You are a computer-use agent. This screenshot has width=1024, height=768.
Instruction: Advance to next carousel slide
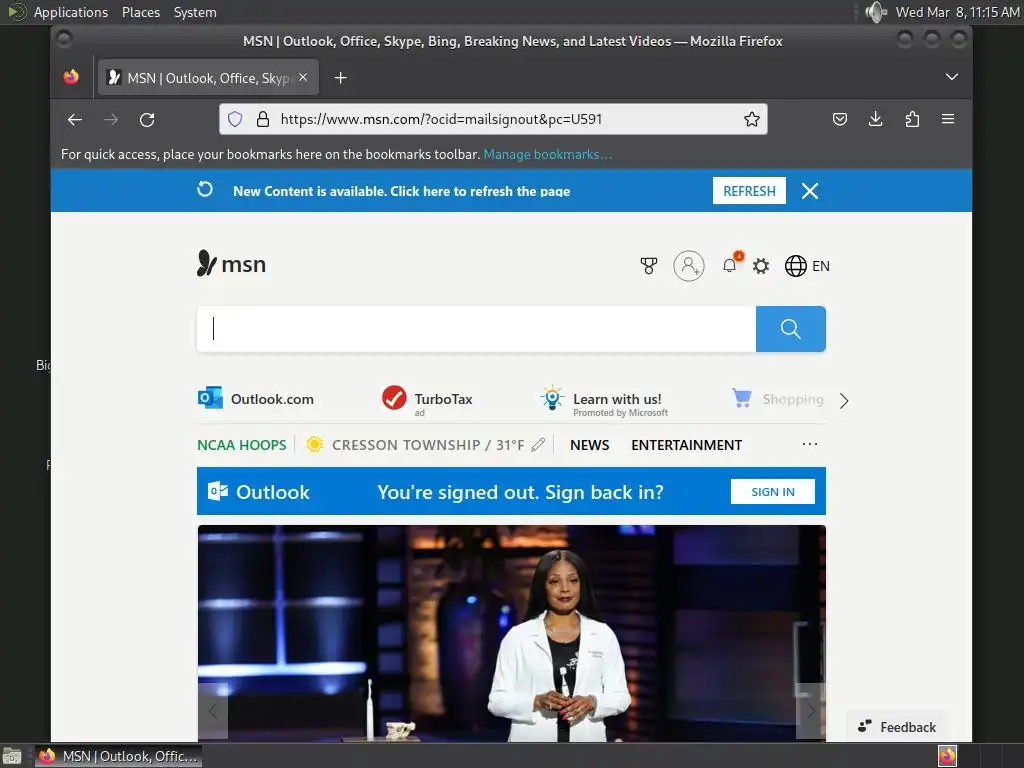coord(810,711)
